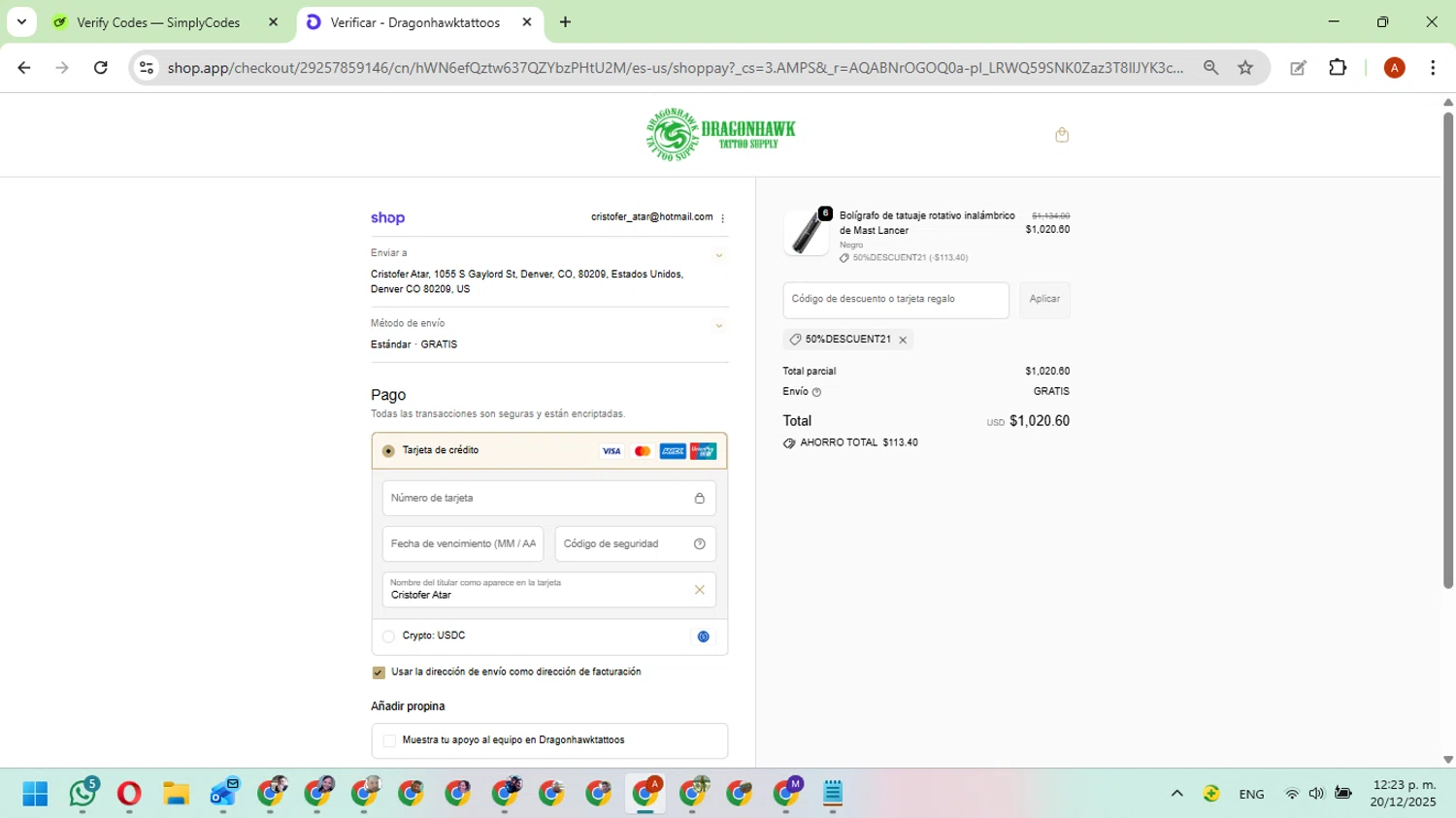
Task: Open the network Wi-Fi tray icon
Action: click(x=1292, y=794)
